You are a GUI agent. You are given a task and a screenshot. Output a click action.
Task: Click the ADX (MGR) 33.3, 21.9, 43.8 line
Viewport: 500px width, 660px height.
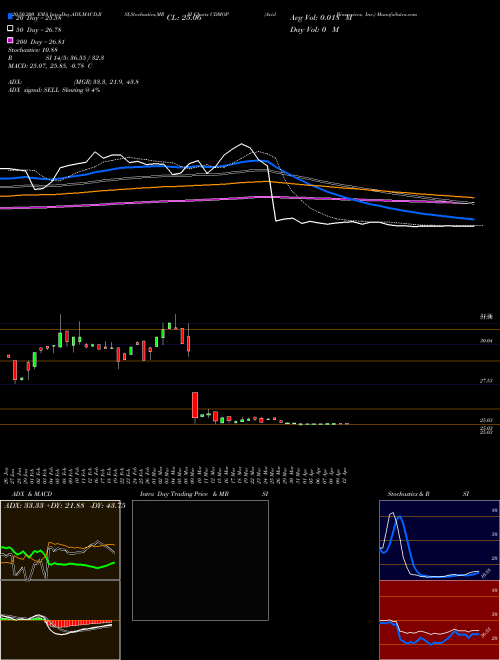pos(73,82)
